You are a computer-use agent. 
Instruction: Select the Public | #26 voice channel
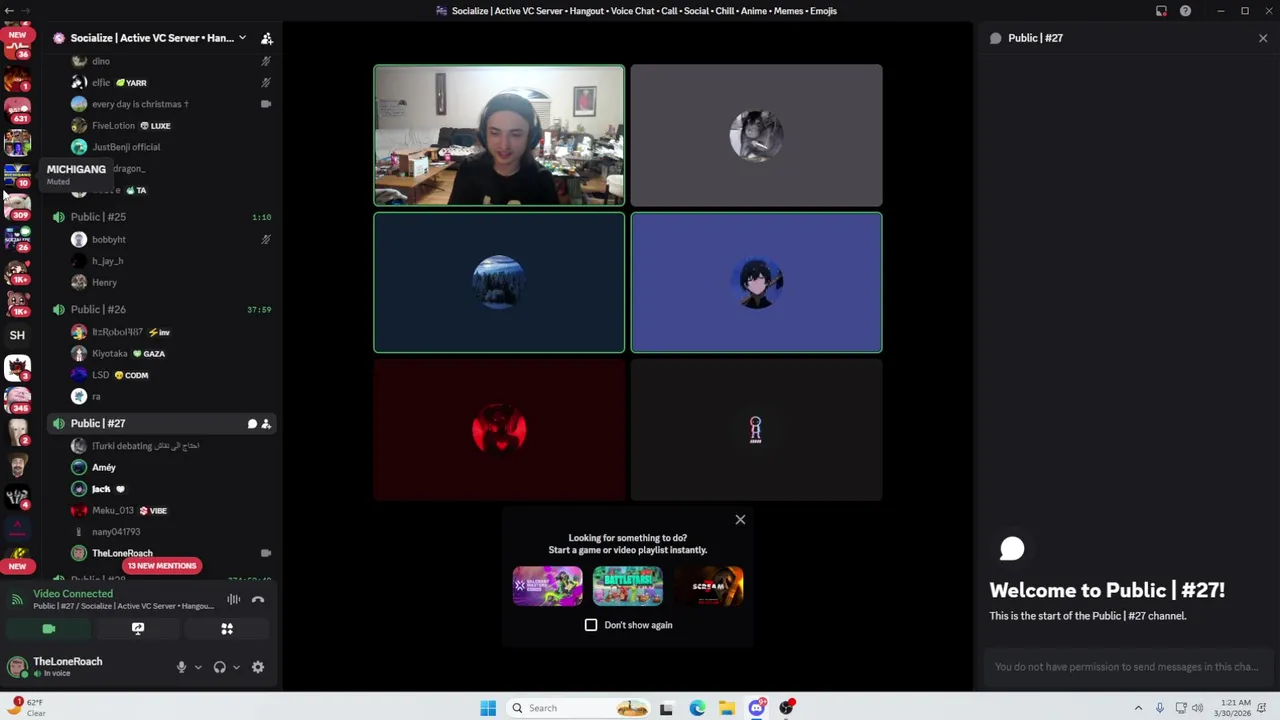point(162,310)
